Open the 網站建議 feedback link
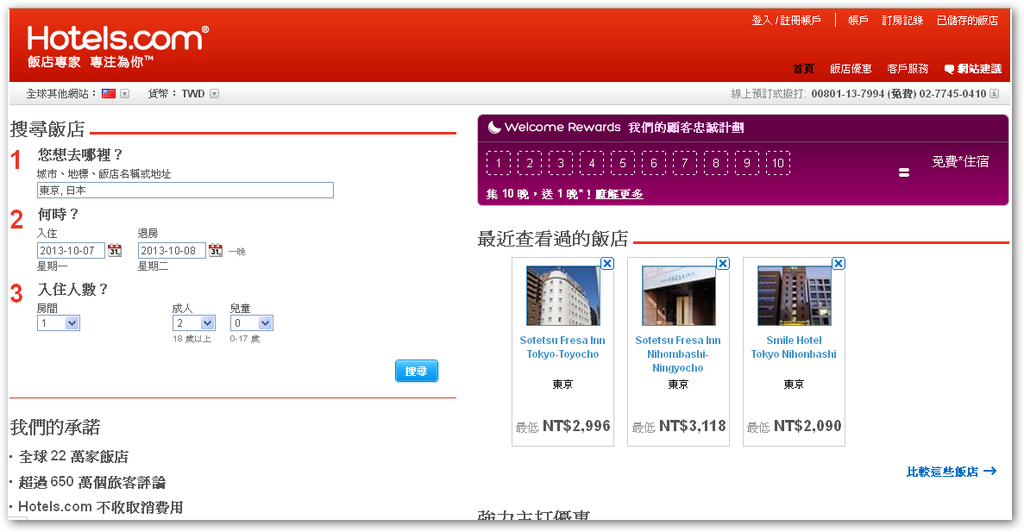Viewport: 1024px width, 532px height. point(979,69)
